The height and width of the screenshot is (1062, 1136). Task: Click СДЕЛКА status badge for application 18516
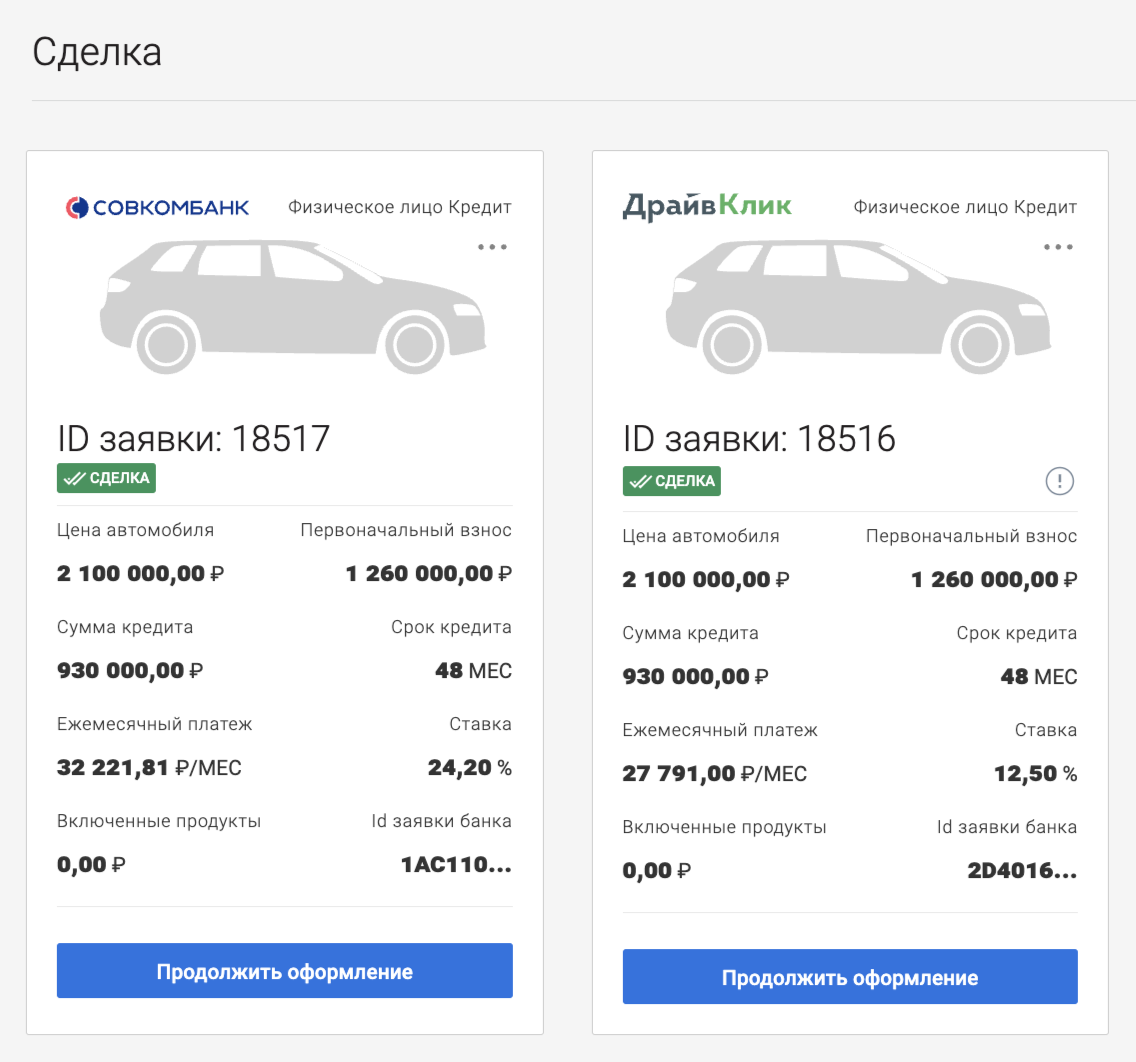click(x=672, y=481)
